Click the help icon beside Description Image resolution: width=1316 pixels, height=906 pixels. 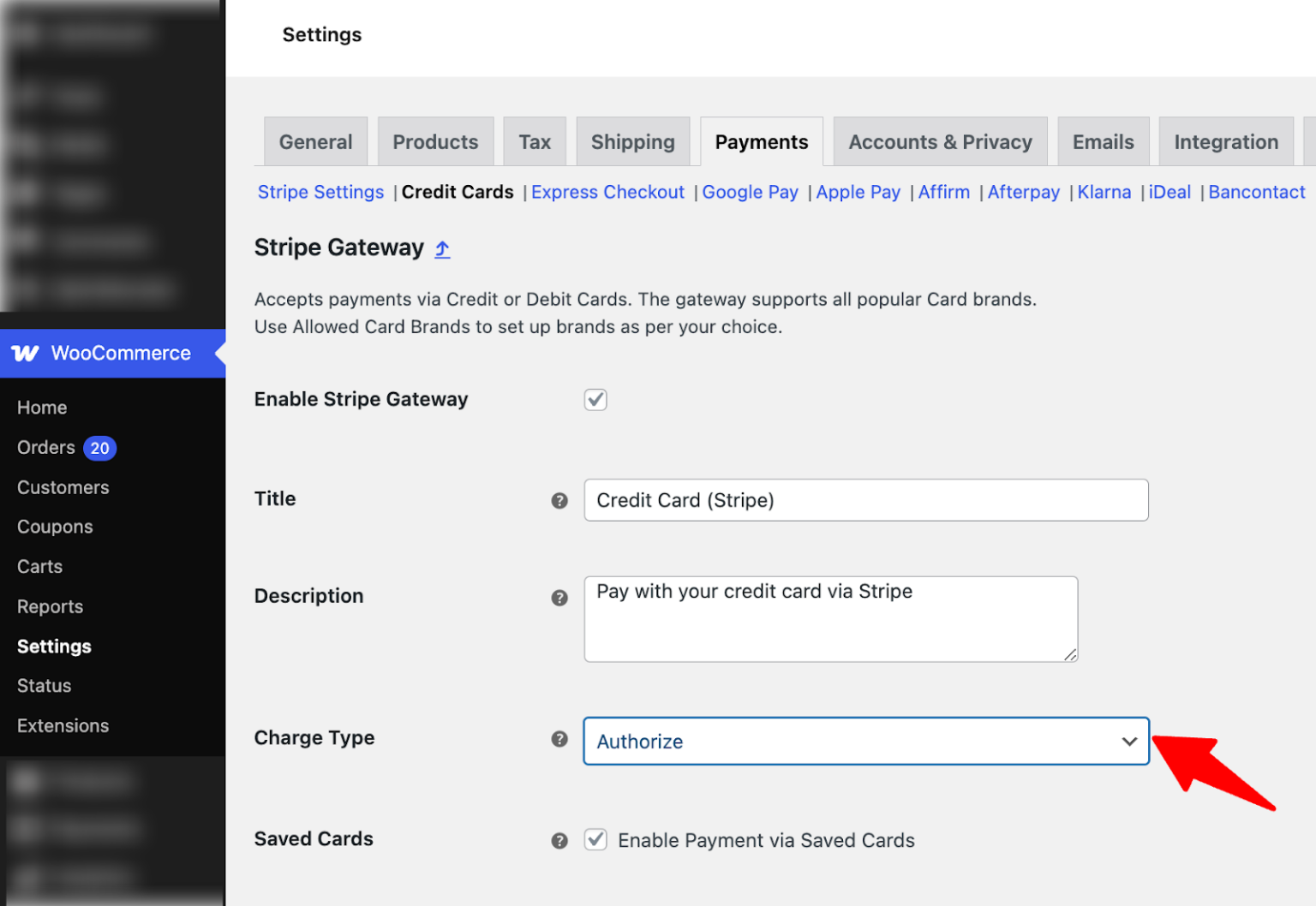coord(559,597)
